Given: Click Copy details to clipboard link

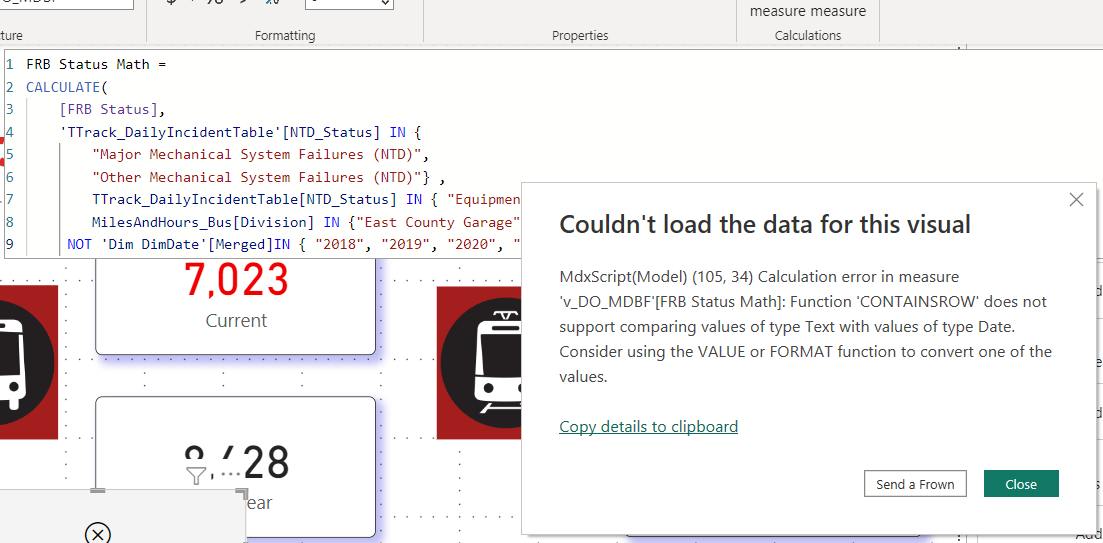Looking at the screenshot, I should 648,426.
